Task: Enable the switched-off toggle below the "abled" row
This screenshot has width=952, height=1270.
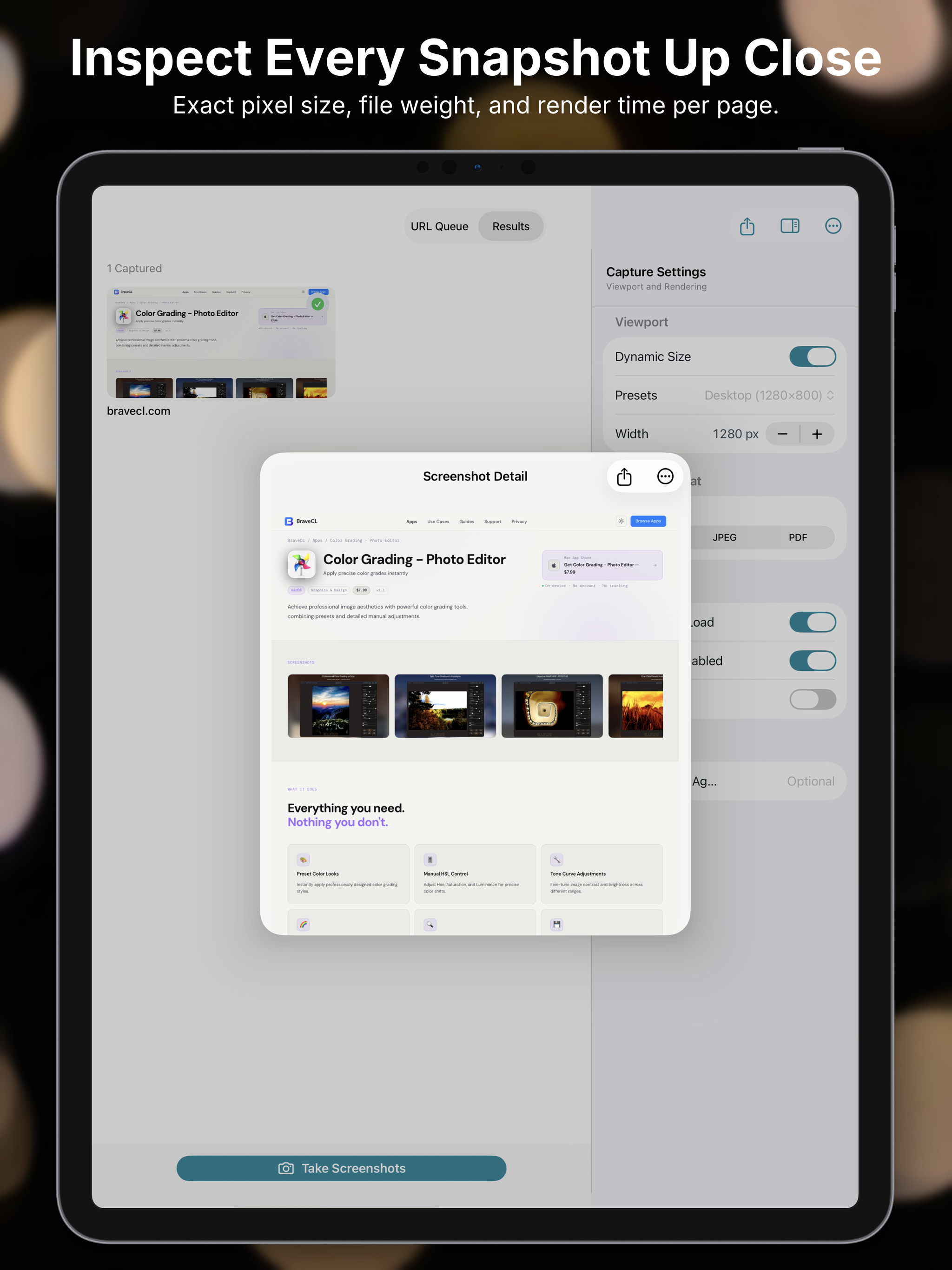Action: tap(813, 699)
